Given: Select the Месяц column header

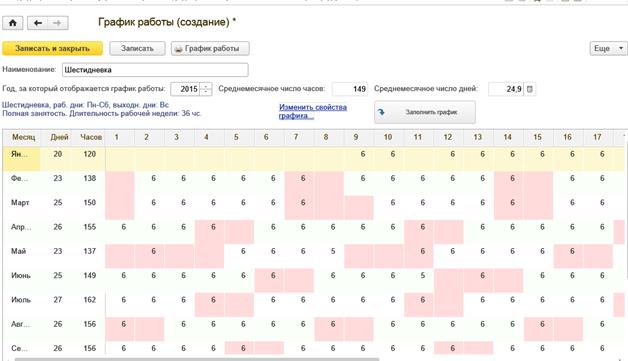Looking at the screenshot, I should [x=23, y=137].
